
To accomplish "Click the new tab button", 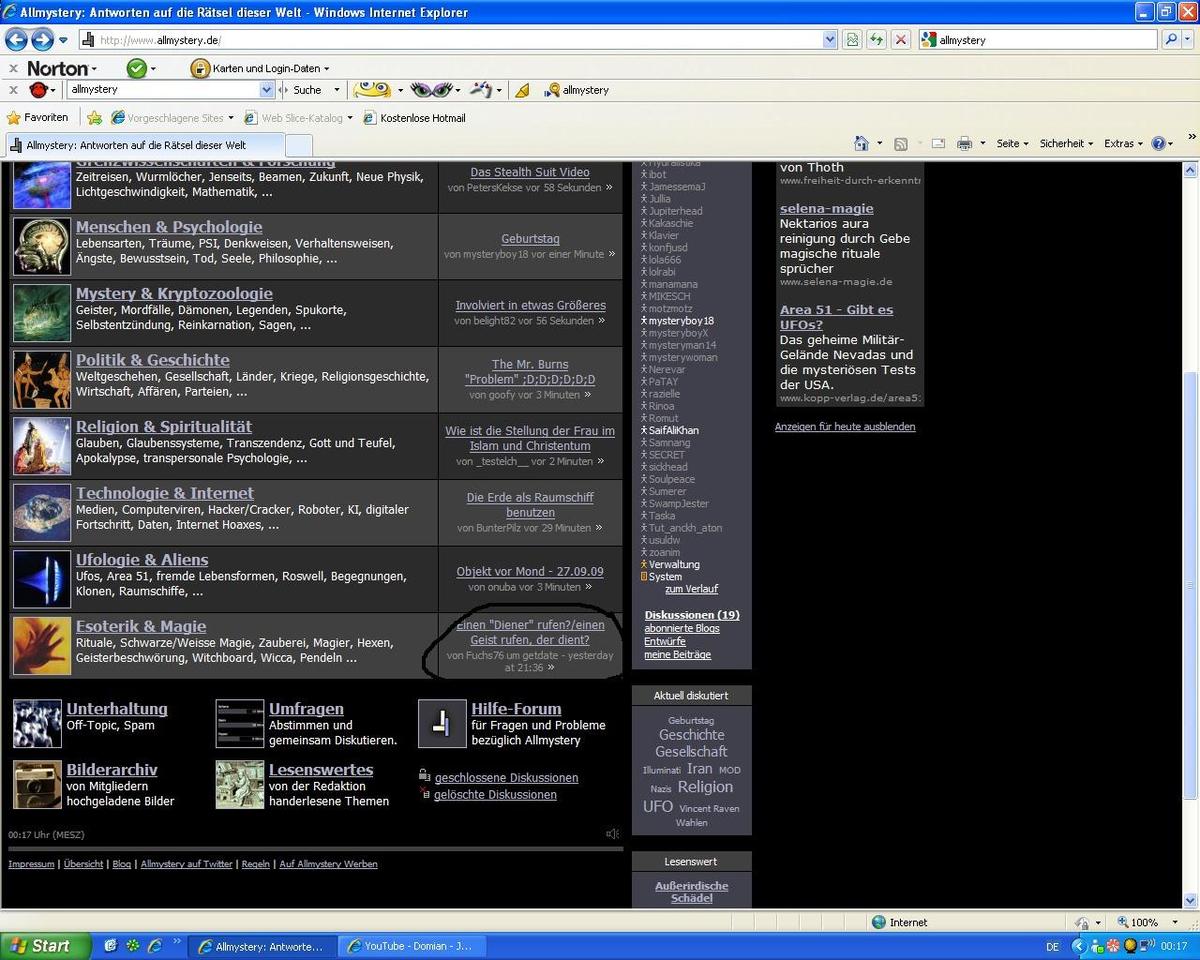I will click(298, 146).
